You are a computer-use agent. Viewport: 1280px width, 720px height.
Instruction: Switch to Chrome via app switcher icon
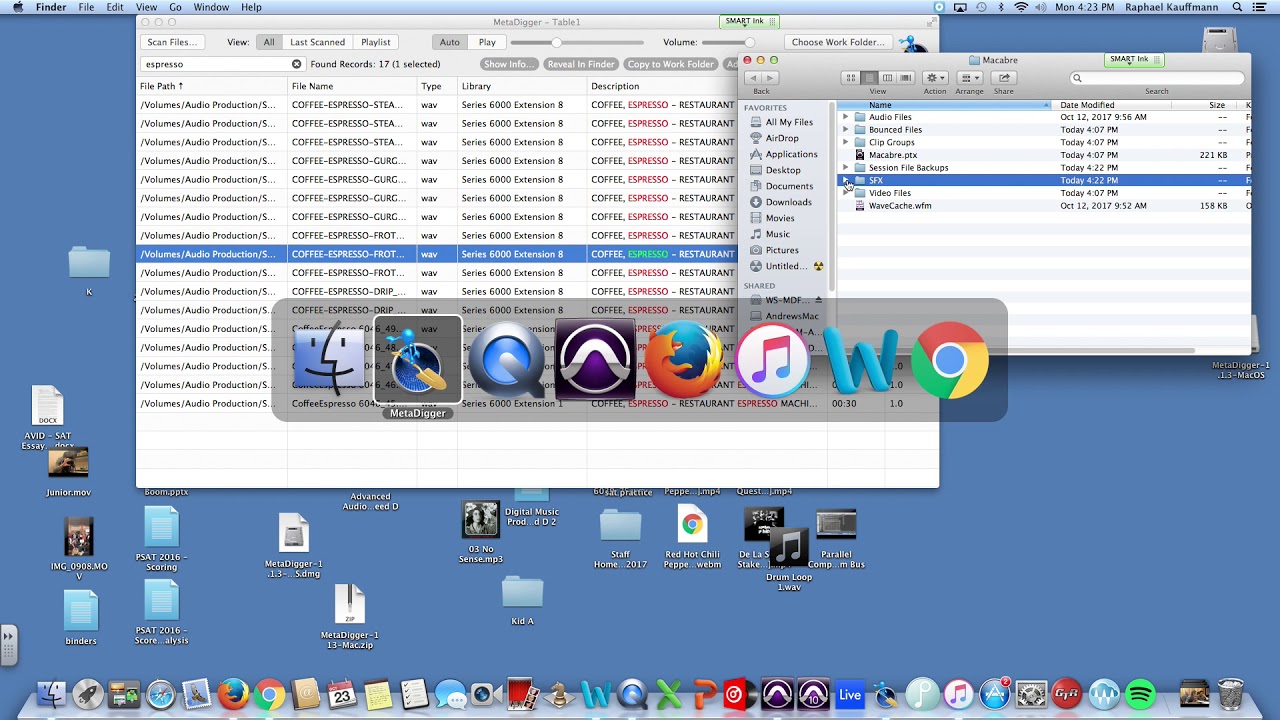[x=949, y=360]
